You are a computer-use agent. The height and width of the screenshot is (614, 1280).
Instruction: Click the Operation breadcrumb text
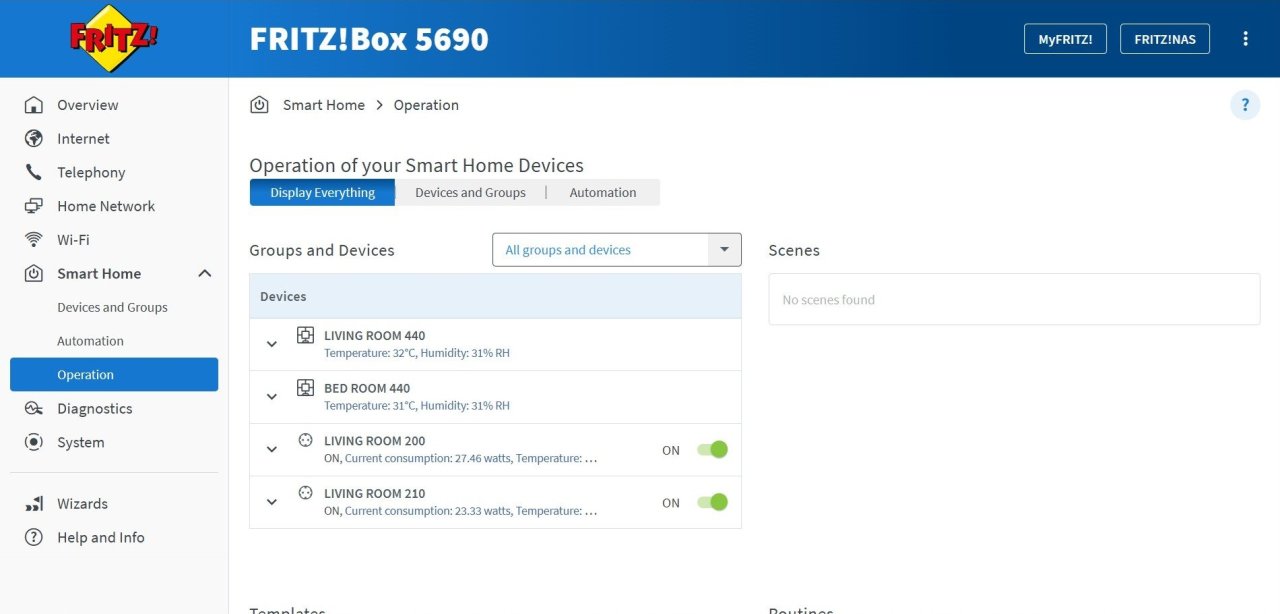[x=426, y=105]
